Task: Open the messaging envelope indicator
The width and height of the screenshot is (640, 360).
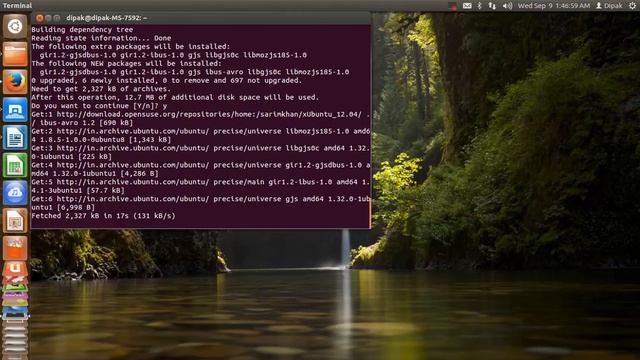Action: (467, 6)
